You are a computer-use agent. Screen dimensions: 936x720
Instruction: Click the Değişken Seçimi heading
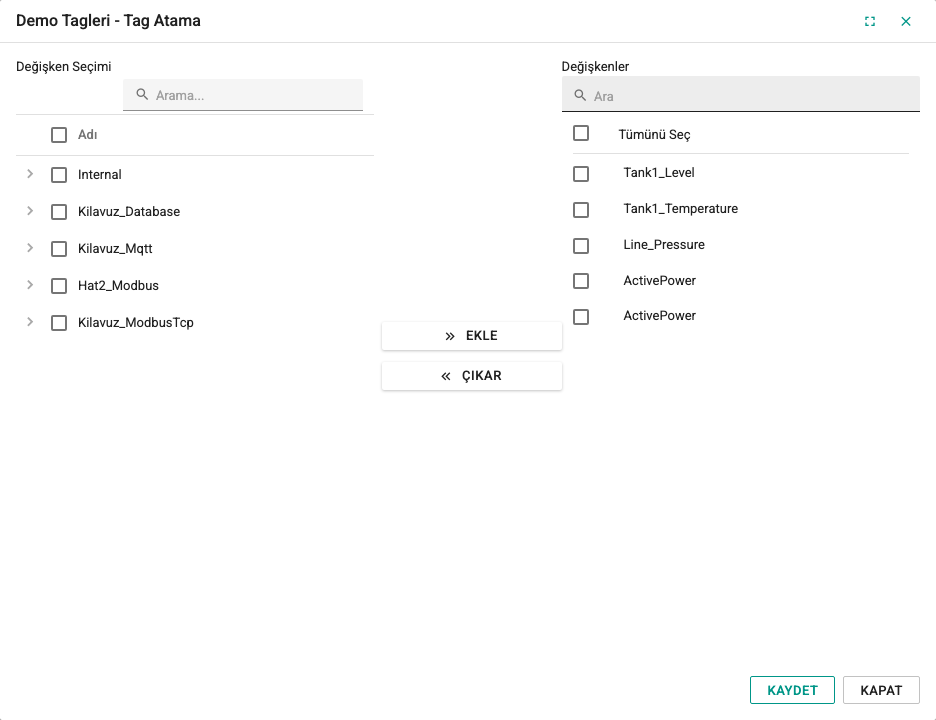64,67
